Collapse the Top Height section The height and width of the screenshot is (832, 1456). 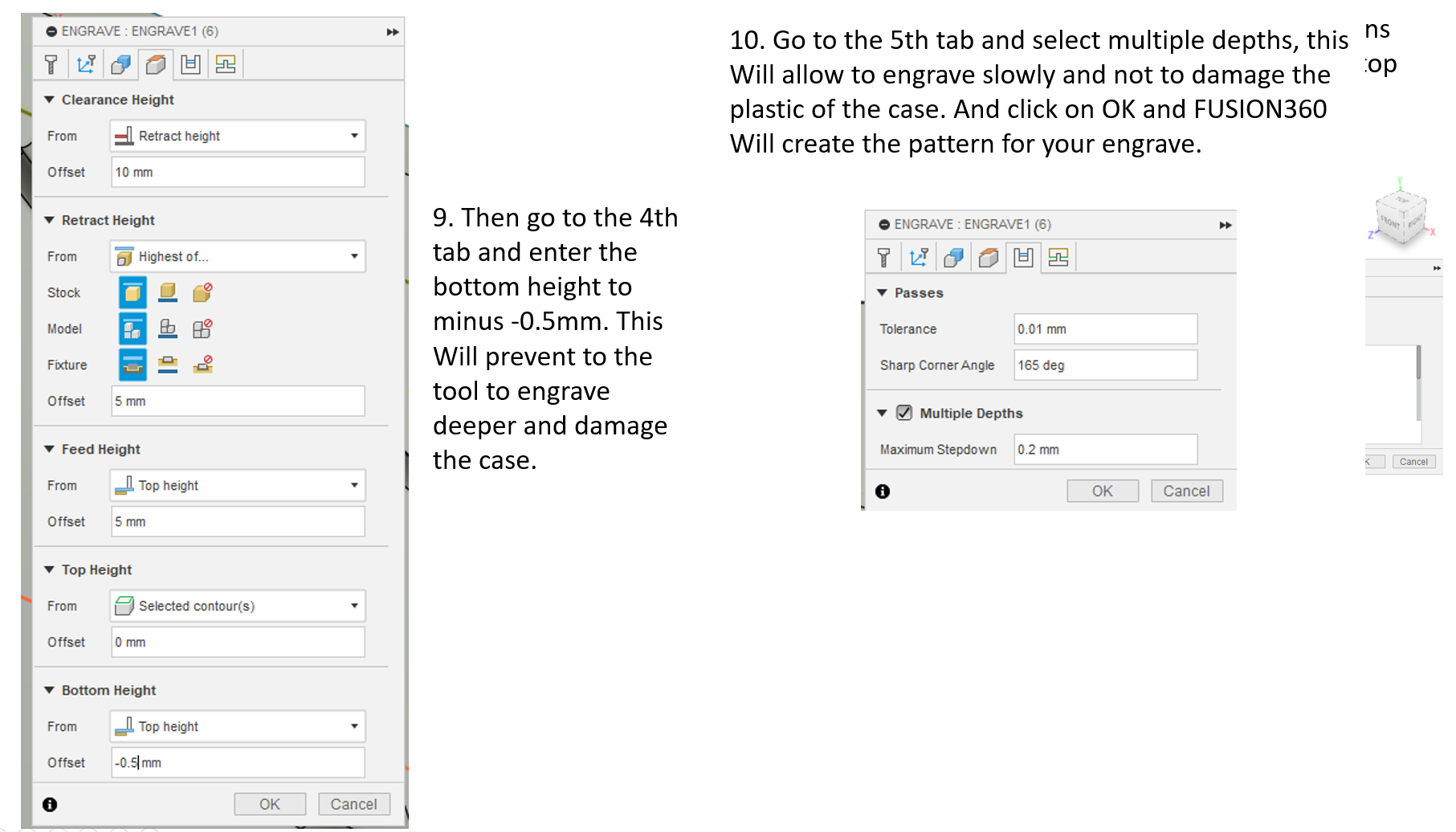tap(50, 569)
